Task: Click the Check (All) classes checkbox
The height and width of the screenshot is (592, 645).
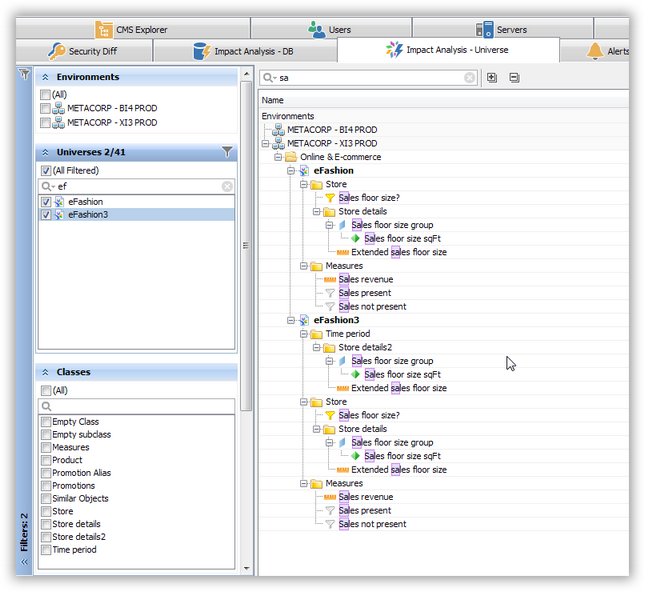Action: (x=46, y=390)
